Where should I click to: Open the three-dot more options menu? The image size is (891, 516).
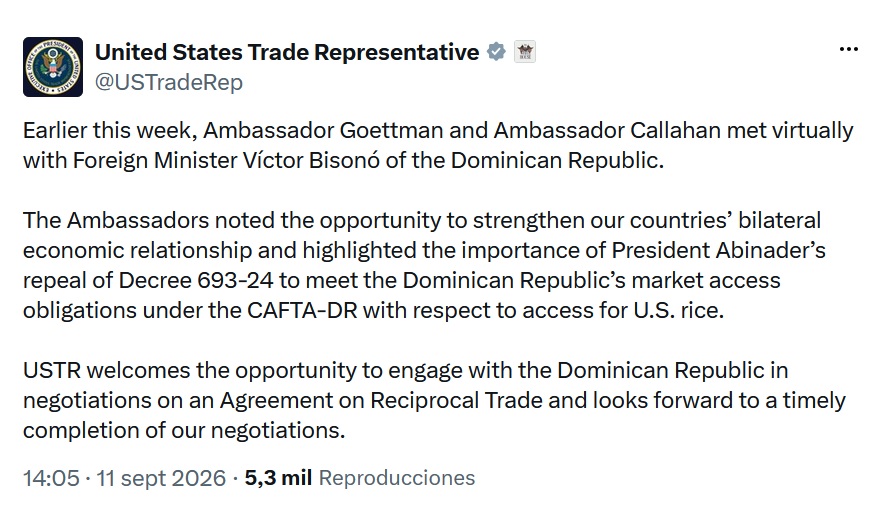[x=848, y=49]
